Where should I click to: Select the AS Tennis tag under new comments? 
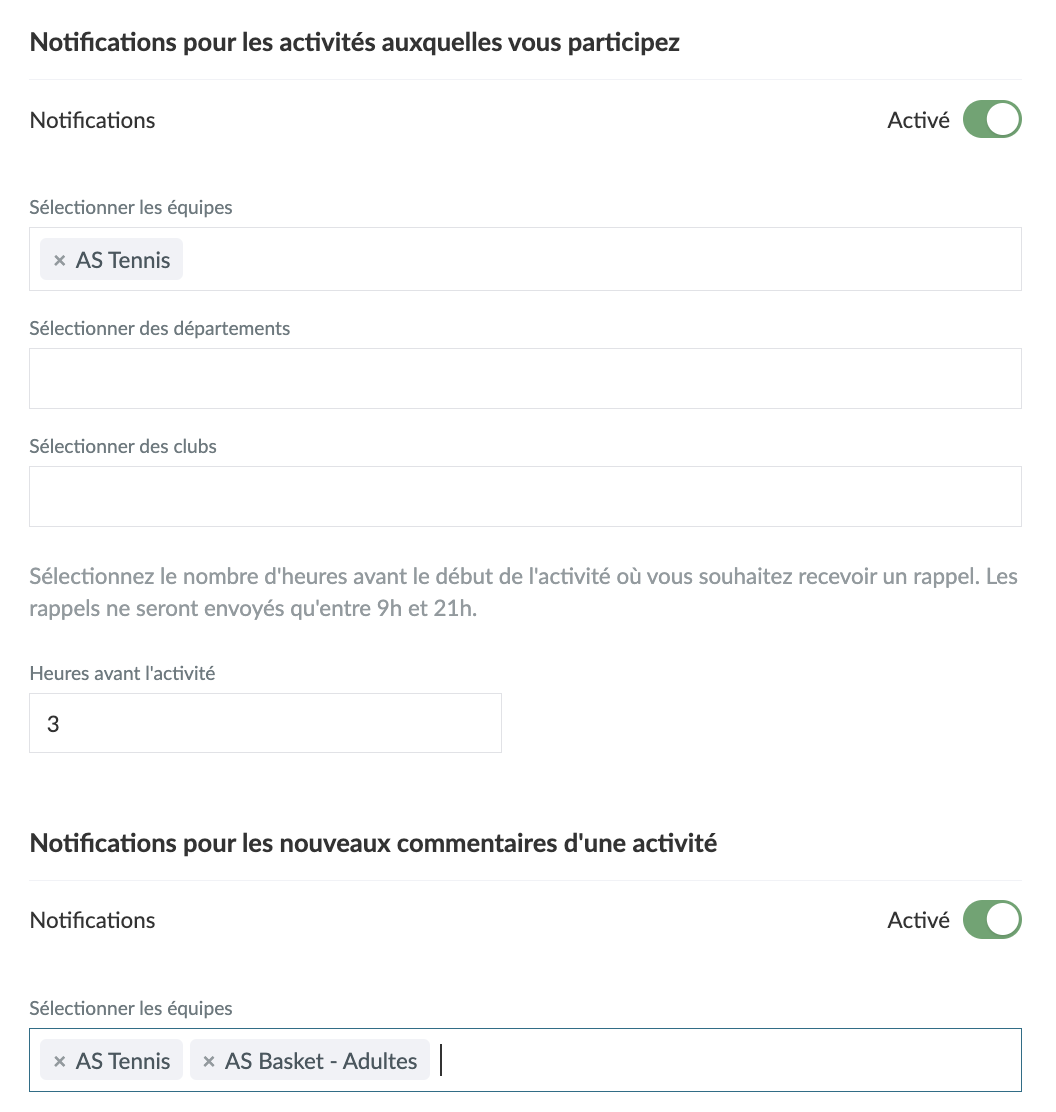(x=123, y=1061)
